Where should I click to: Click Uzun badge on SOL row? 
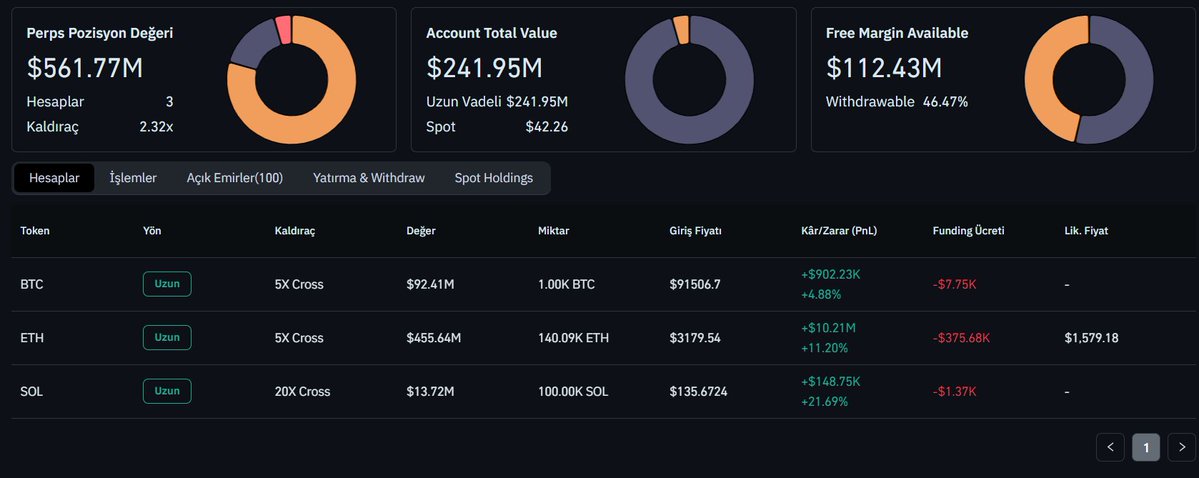click(x=167, y=391)
